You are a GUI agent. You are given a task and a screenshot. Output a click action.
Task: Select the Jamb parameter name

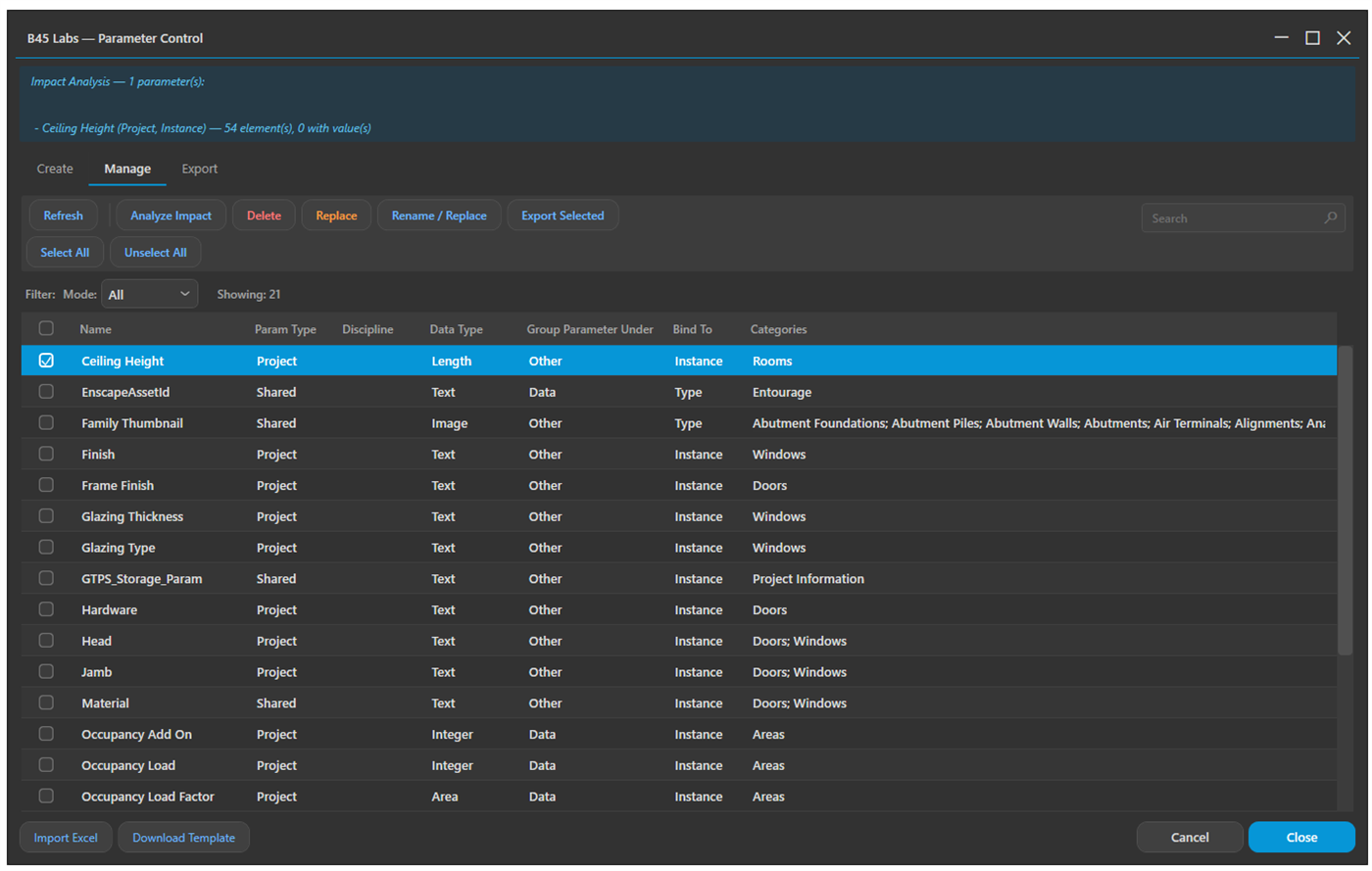96,672
